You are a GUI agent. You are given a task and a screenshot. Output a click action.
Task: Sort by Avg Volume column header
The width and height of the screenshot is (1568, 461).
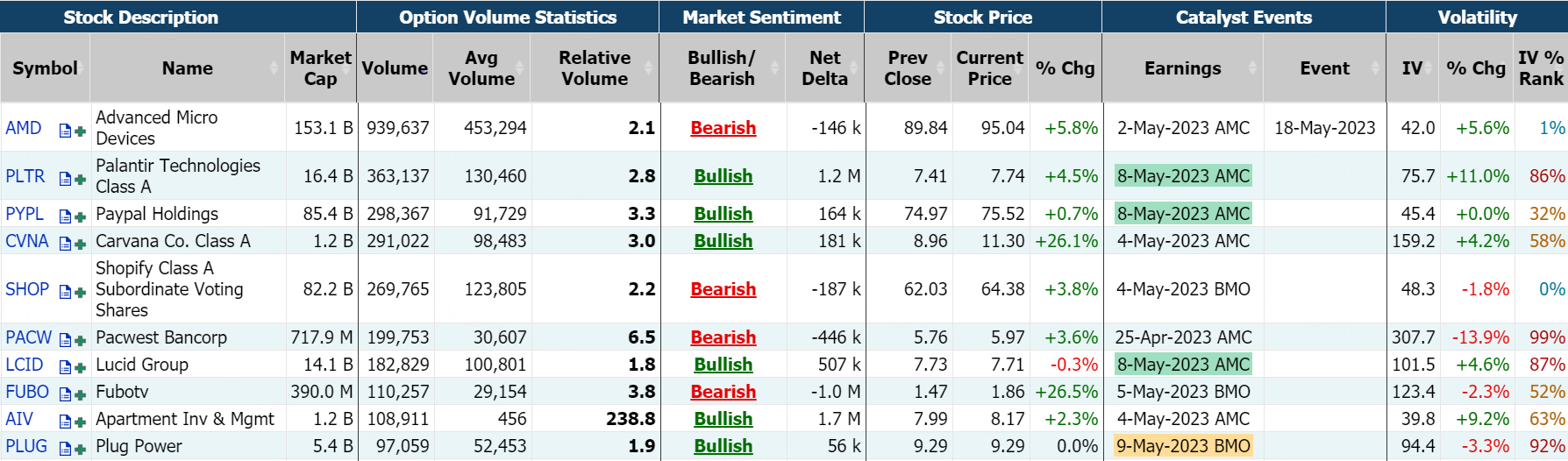(x=481, y=68)
